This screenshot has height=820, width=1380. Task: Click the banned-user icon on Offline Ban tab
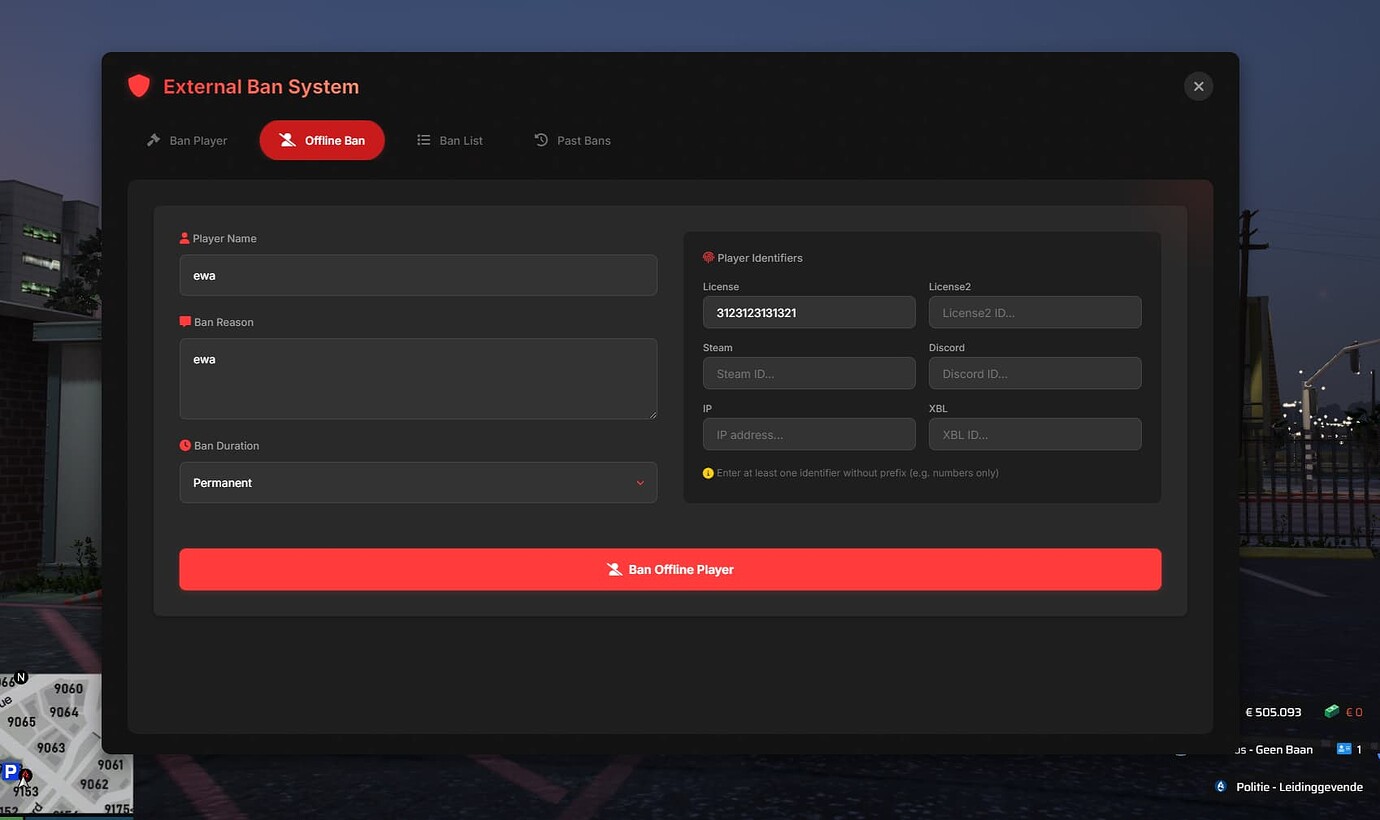[287, 140]
